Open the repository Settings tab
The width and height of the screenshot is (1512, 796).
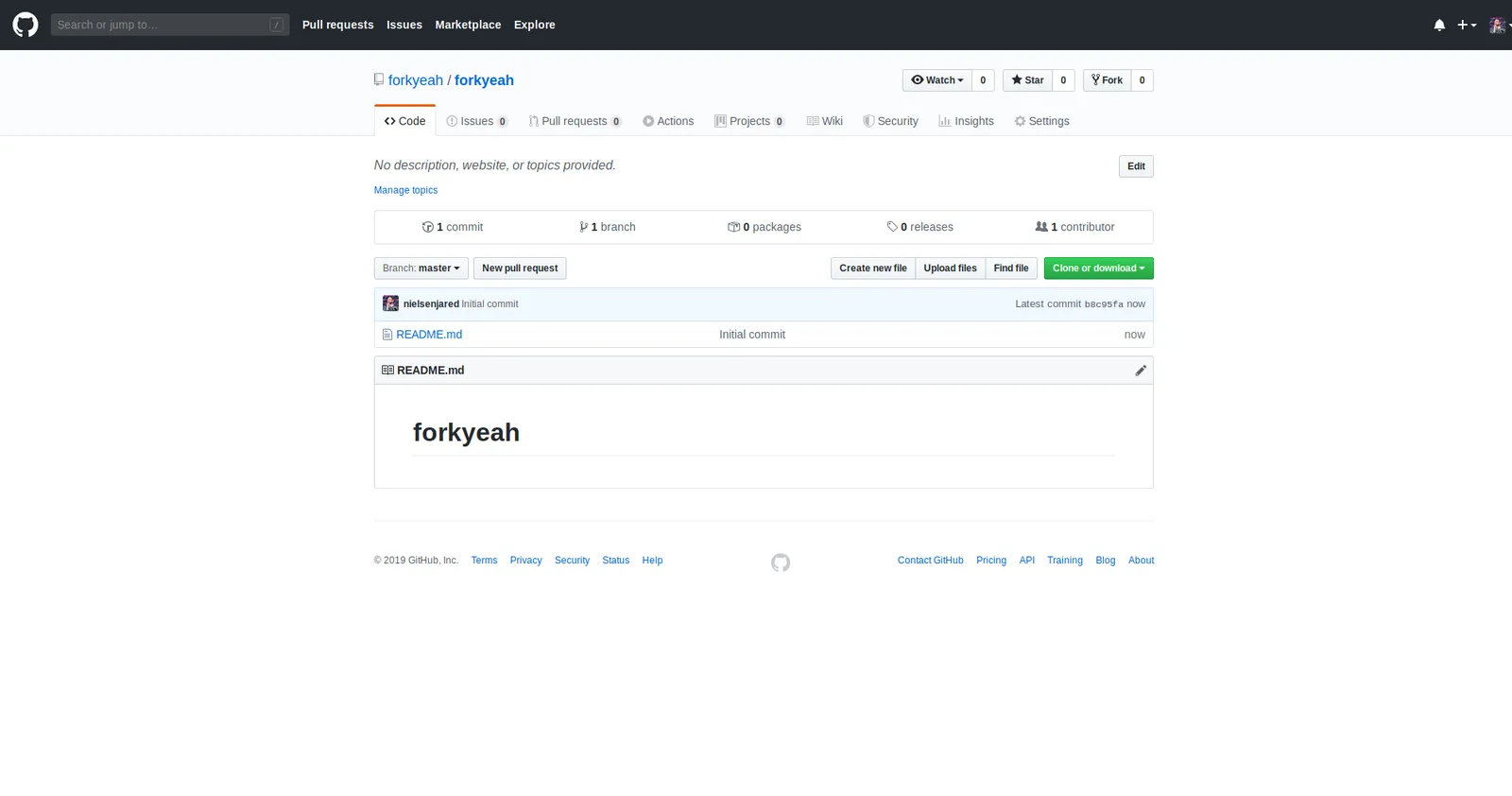click(x=1041, y=121)
